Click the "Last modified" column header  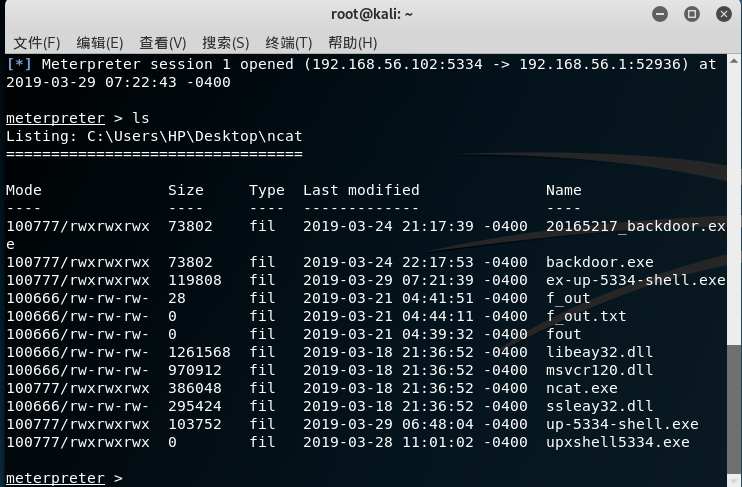(x=361, y=190)
